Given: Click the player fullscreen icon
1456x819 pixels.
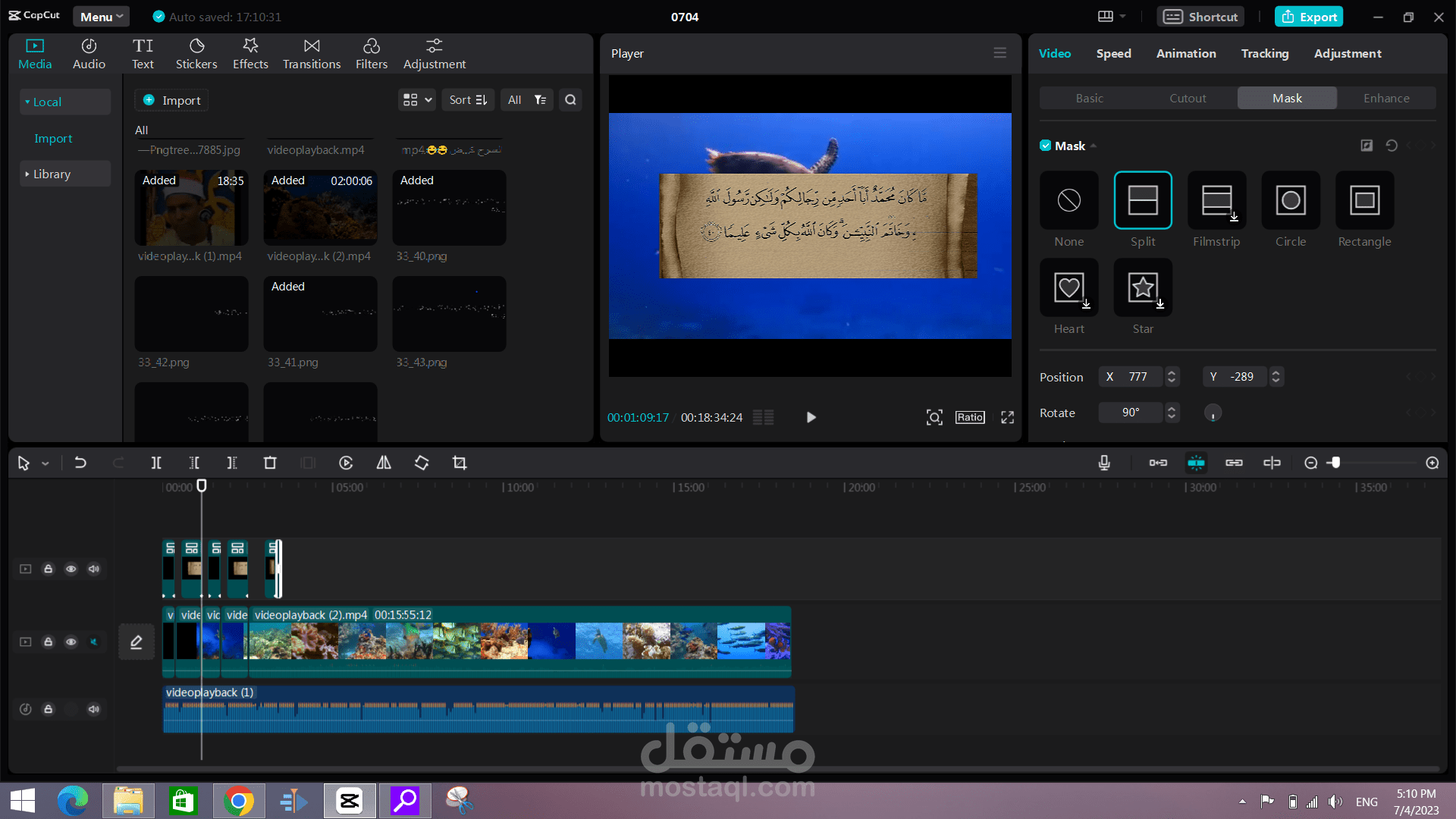Looking at the screenshot, I should point(1007,417).
